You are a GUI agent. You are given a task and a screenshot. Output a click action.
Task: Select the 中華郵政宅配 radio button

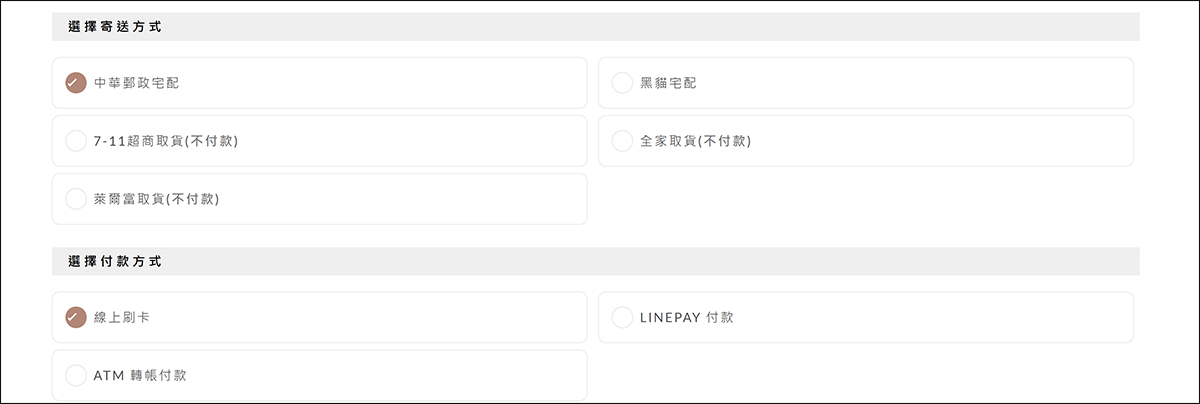click(x=75, y=83)
